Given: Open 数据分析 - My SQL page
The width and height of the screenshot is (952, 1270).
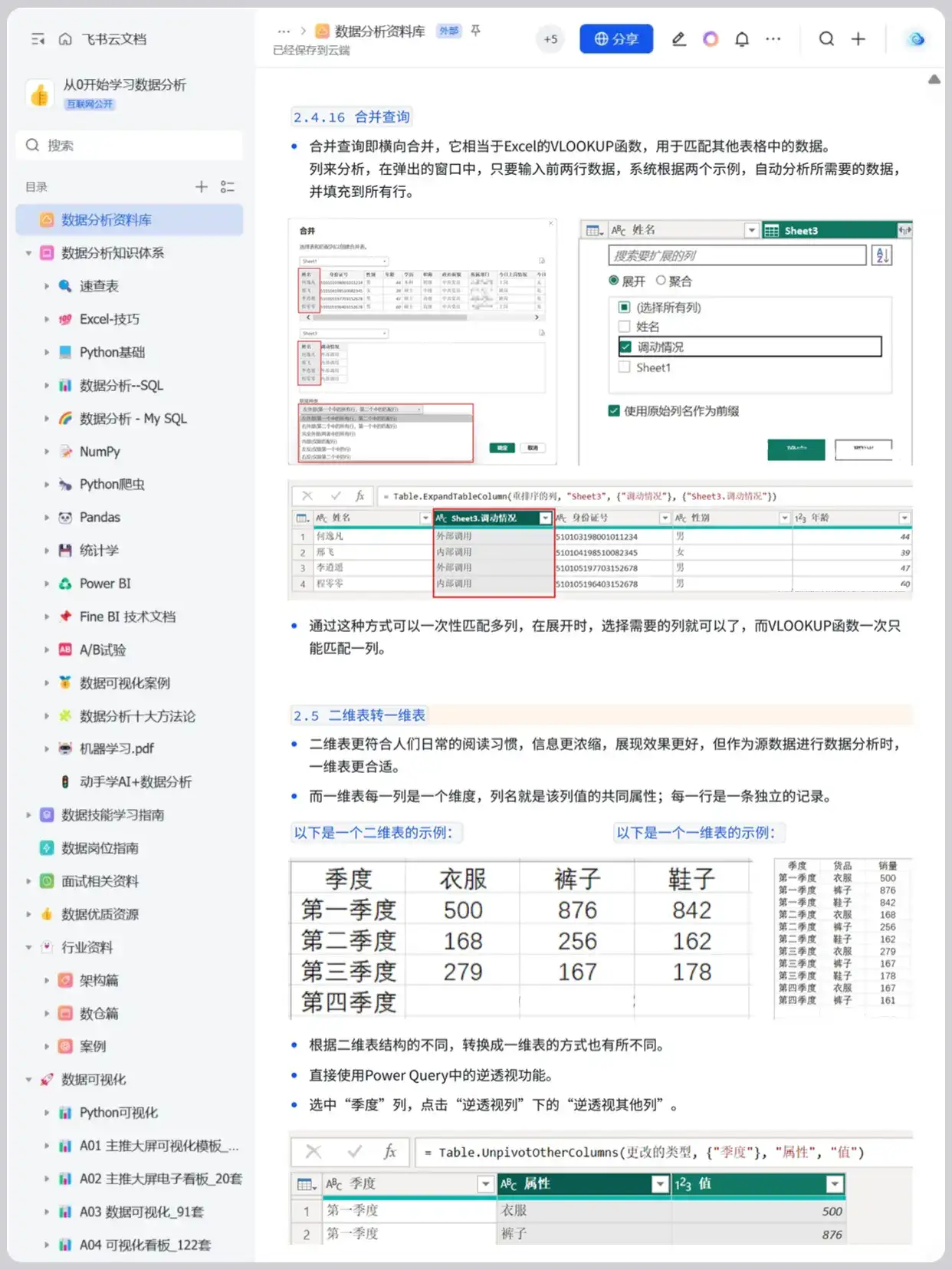Looking at the screenshot, I should [x=133, y=418].
